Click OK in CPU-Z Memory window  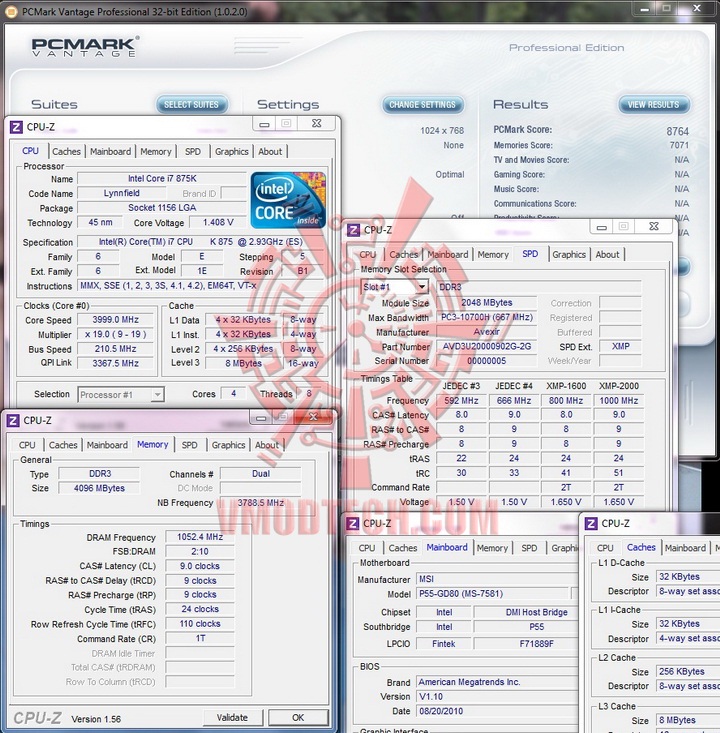click(x=298, y=718)
